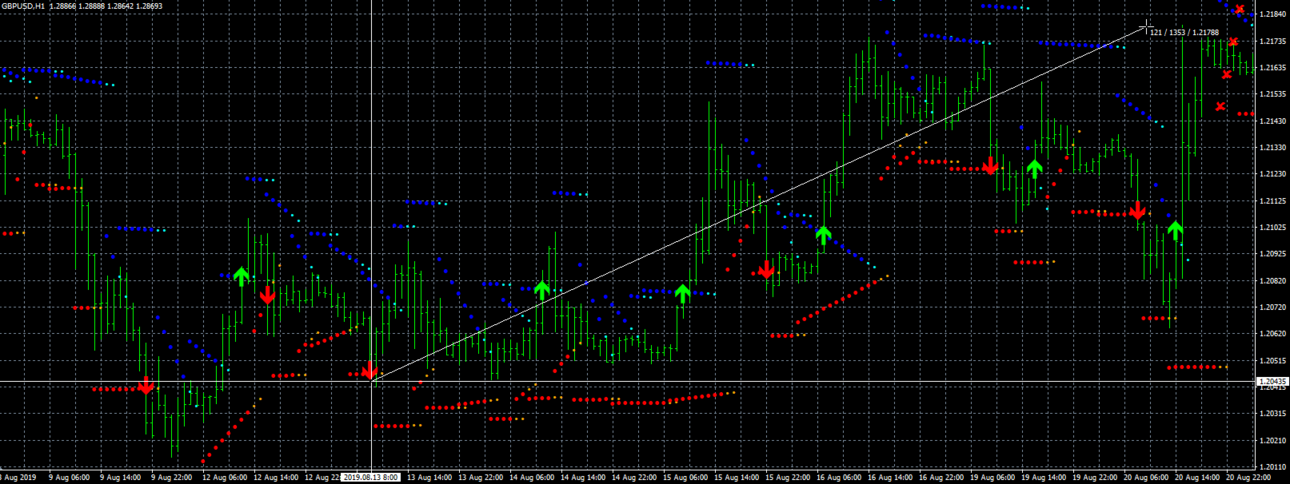This screenshot has width=1290, height=484.
Task: Click the 1.20315 price scale label
Action: coord(1273,413)
